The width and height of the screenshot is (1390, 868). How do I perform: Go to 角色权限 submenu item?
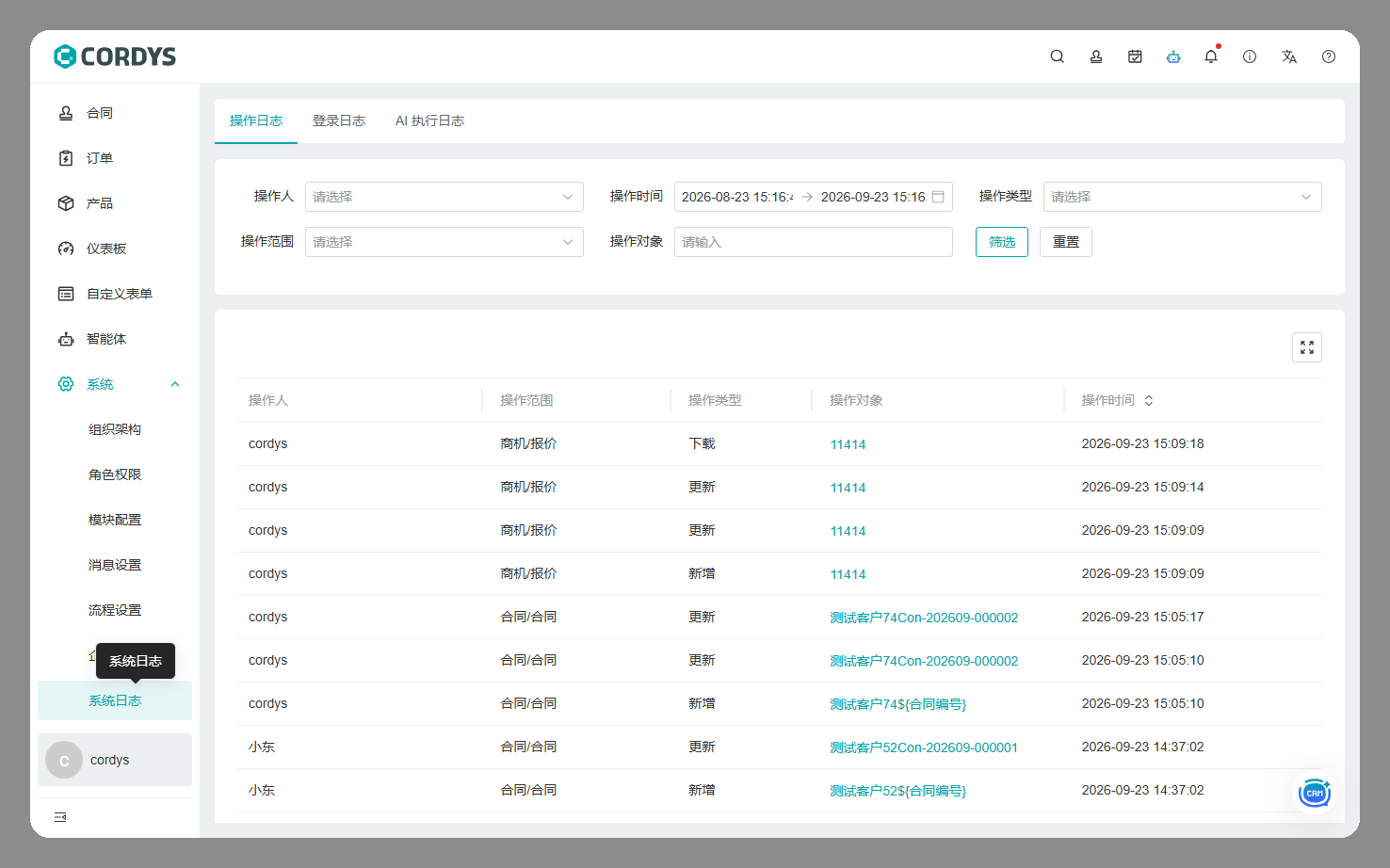(115, 474)
